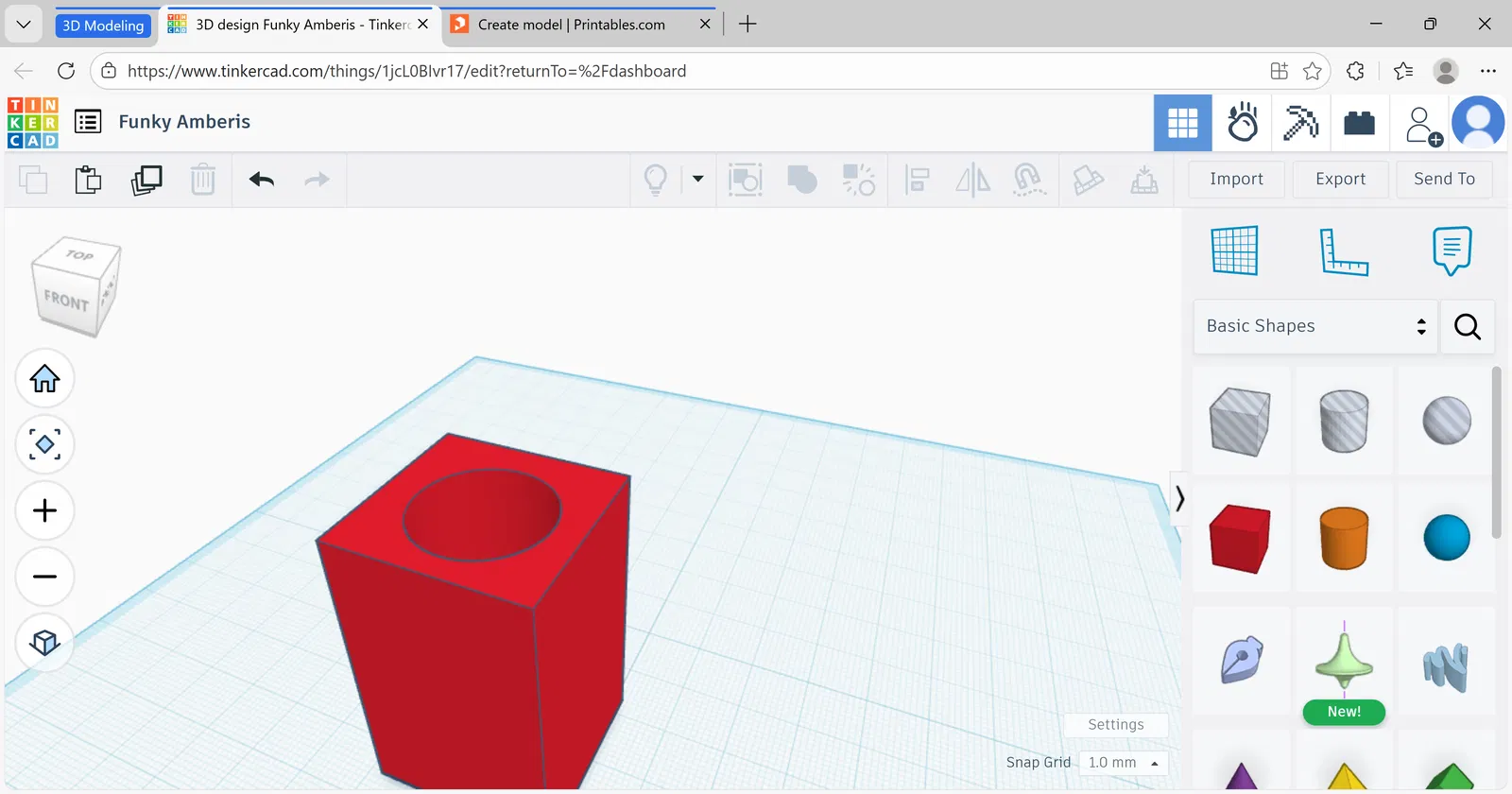Click the Copy tool icon

33,180
